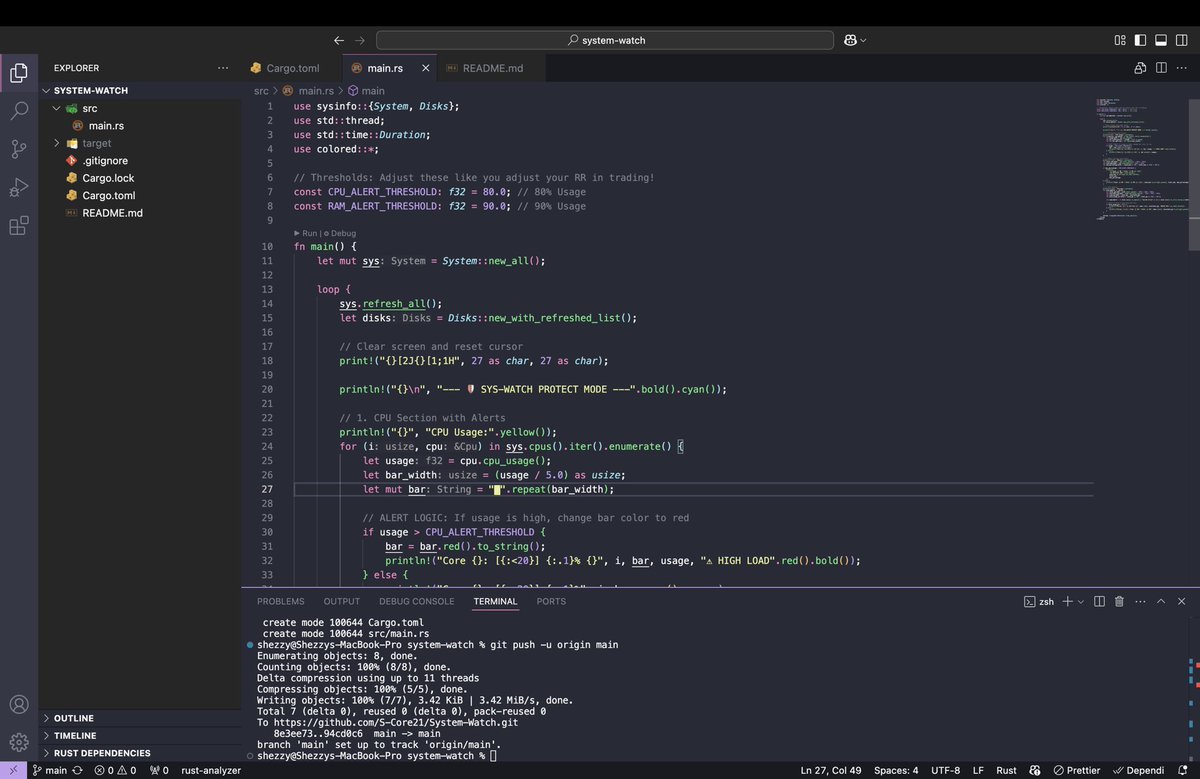The width and height of the screenshot is (1200, 779).
Task: Open the Manage gear icon
Action: (x=18, y=742)
